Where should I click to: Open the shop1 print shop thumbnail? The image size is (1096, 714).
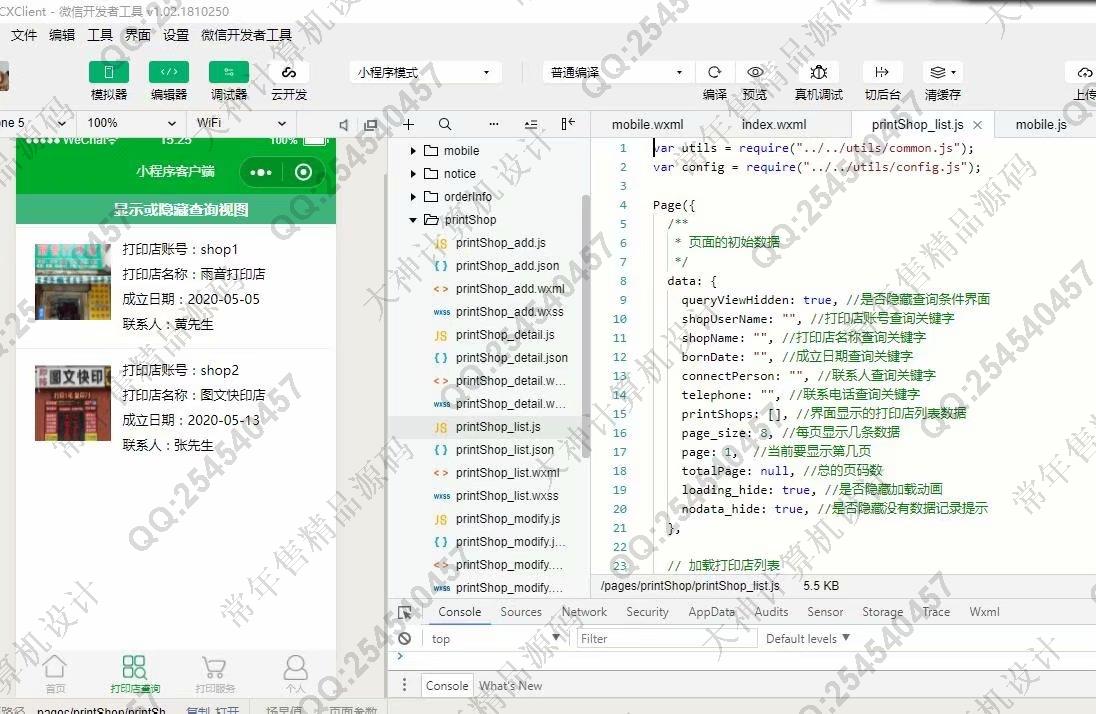[73, 282]
